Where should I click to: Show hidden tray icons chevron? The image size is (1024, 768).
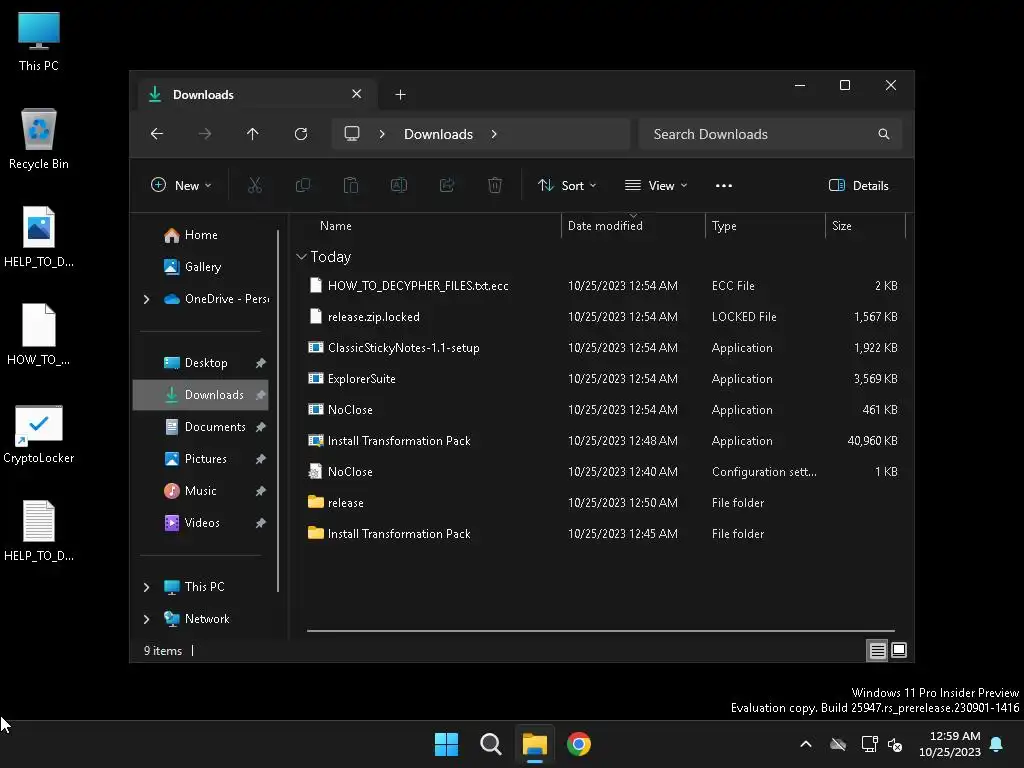(806, 744)
